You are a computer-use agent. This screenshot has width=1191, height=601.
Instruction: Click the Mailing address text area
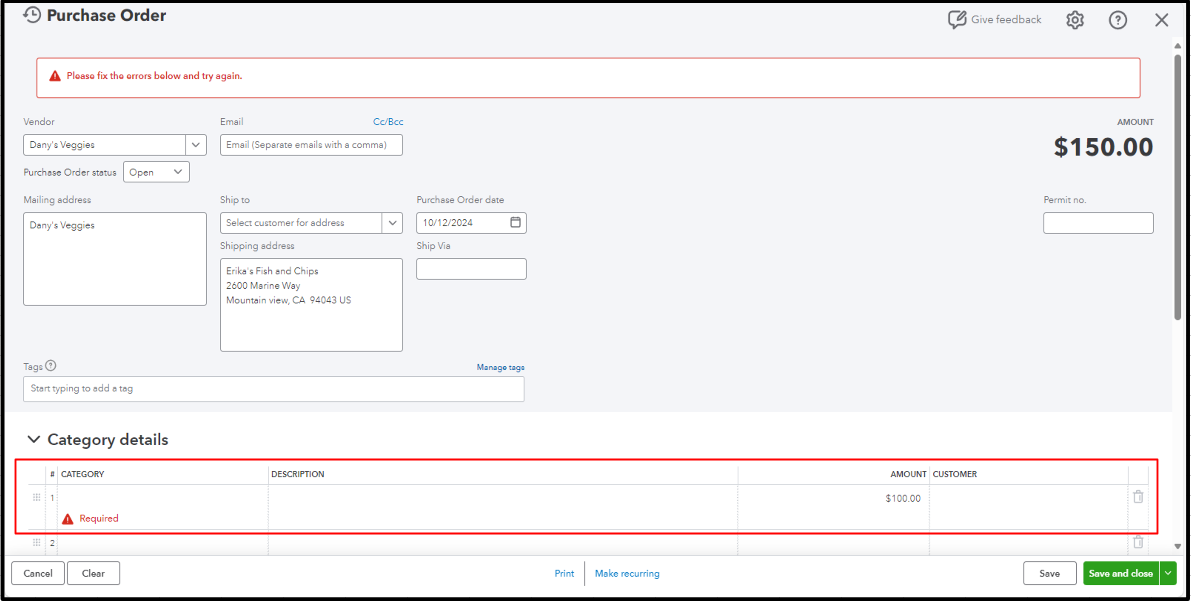tap(115, 259)
